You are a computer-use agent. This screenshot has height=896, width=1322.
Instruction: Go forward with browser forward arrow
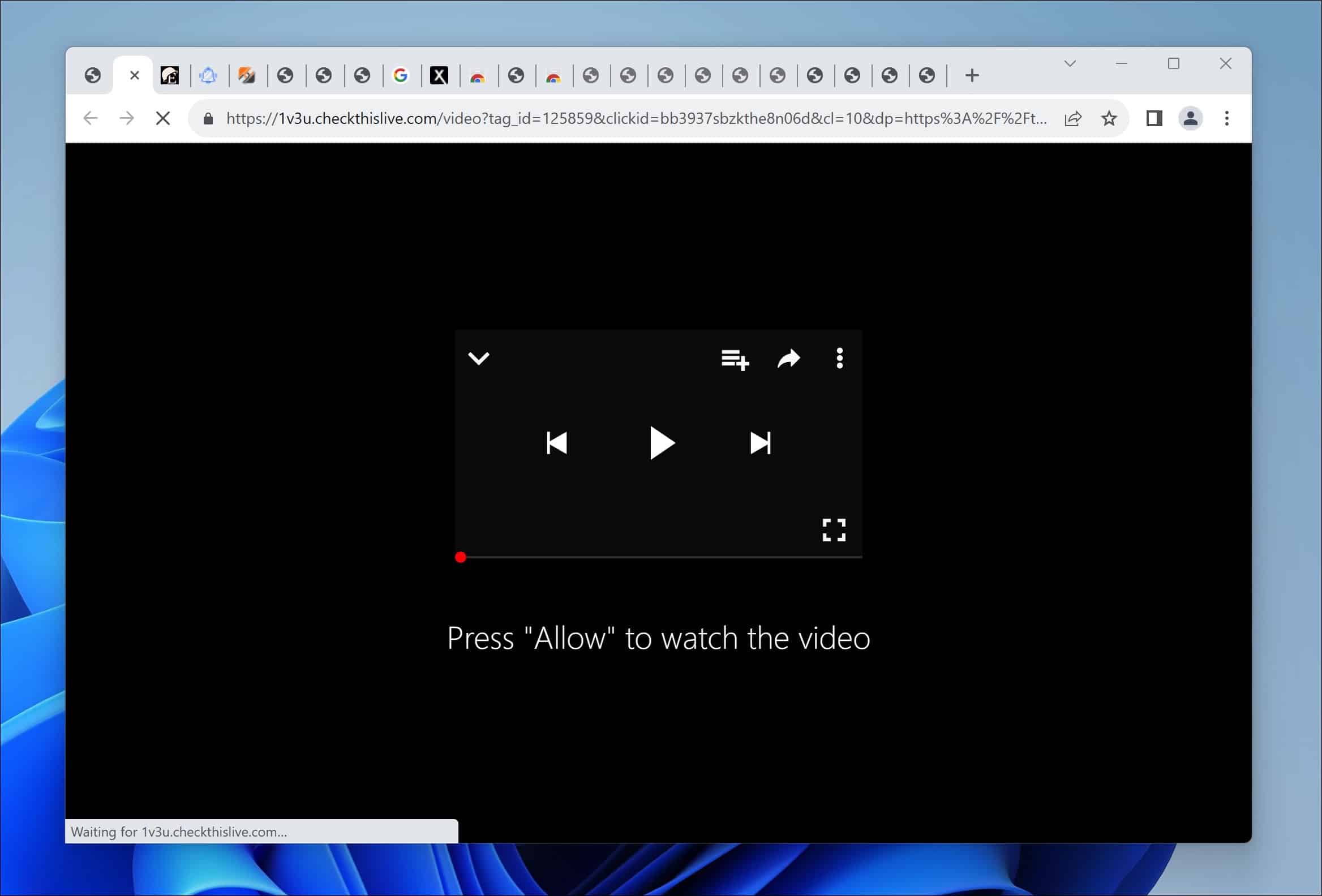[x=127, y=118]
